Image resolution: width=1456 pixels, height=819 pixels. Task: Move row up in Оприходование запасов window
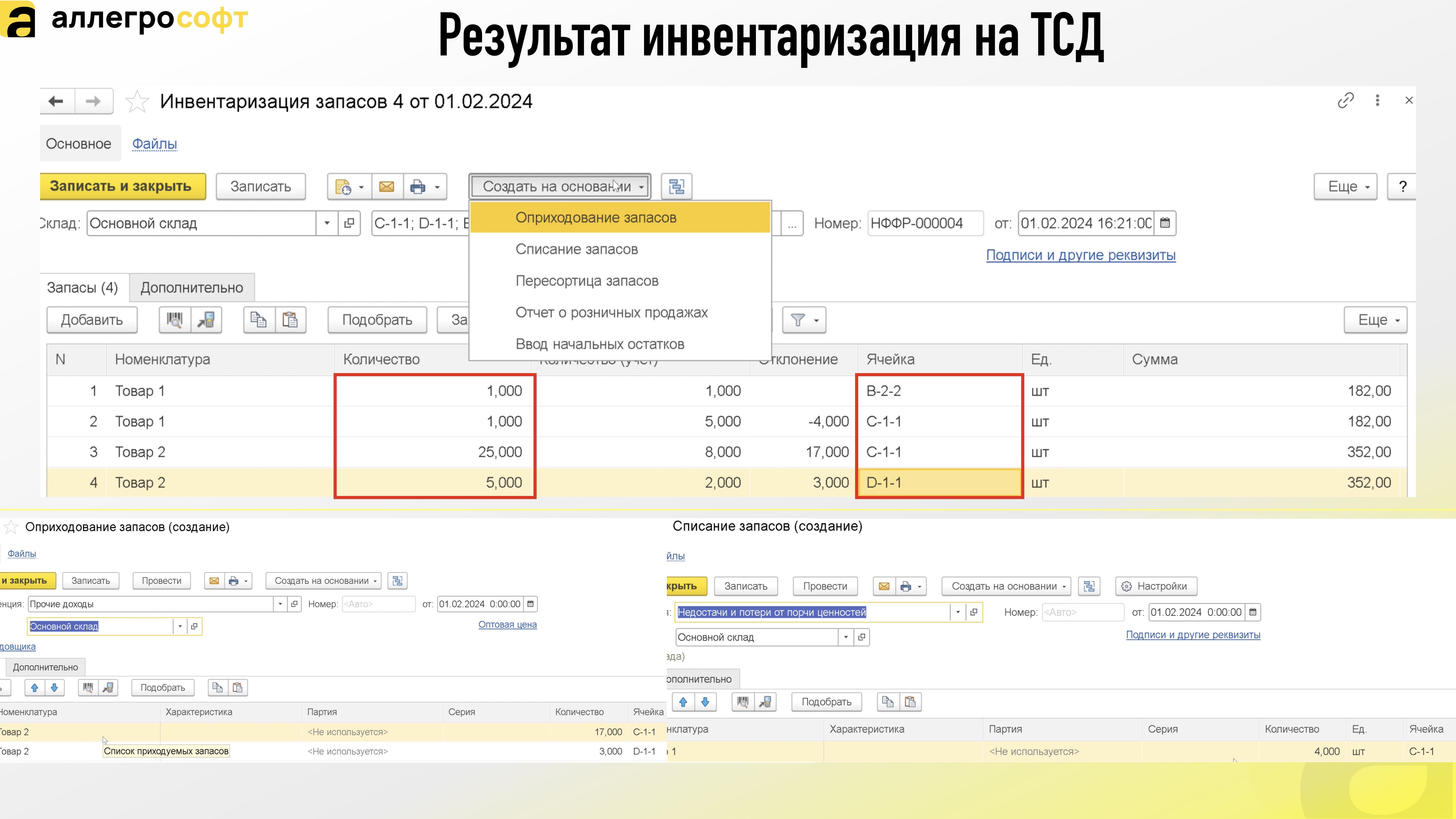click(x=34, y=688)
